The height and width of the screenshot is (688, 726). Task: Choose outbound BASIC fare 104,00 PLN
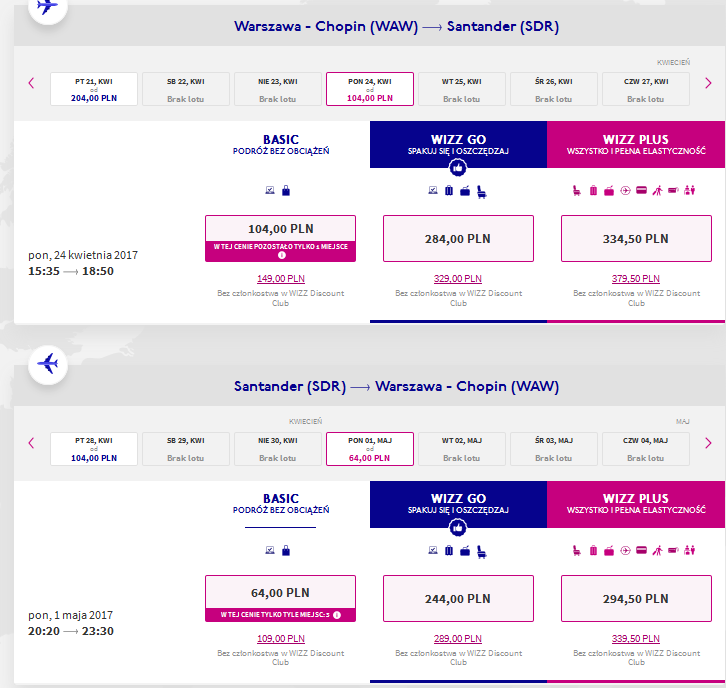pyautogui.click(x=281, y=238)
